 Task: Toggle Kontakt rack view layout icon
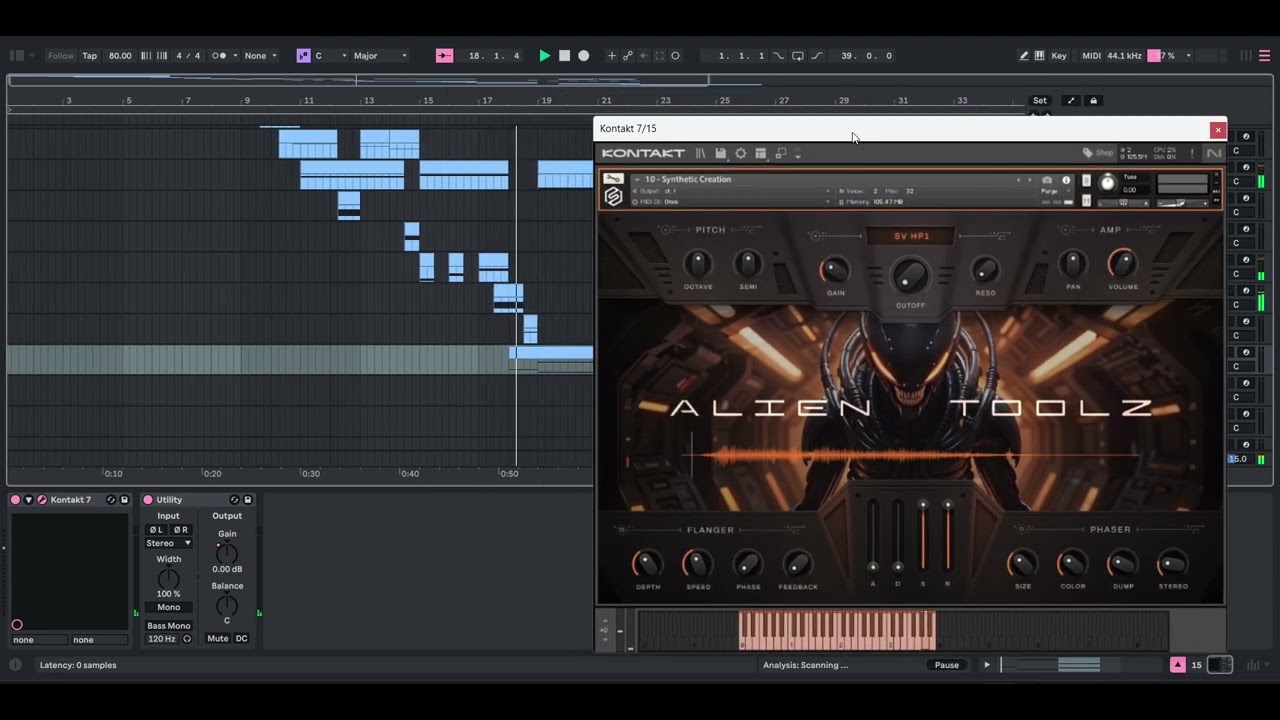pos(761,153)
